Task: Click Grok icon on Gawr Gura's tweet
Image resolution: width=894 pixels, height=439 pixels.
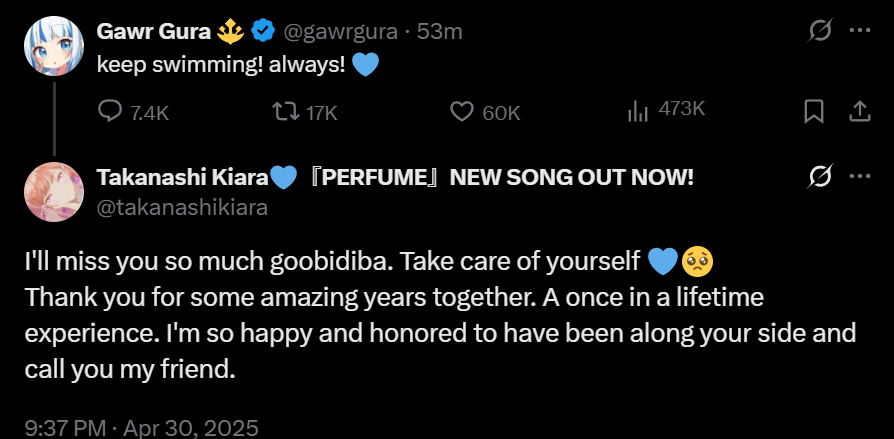Action: pos(820,31)
